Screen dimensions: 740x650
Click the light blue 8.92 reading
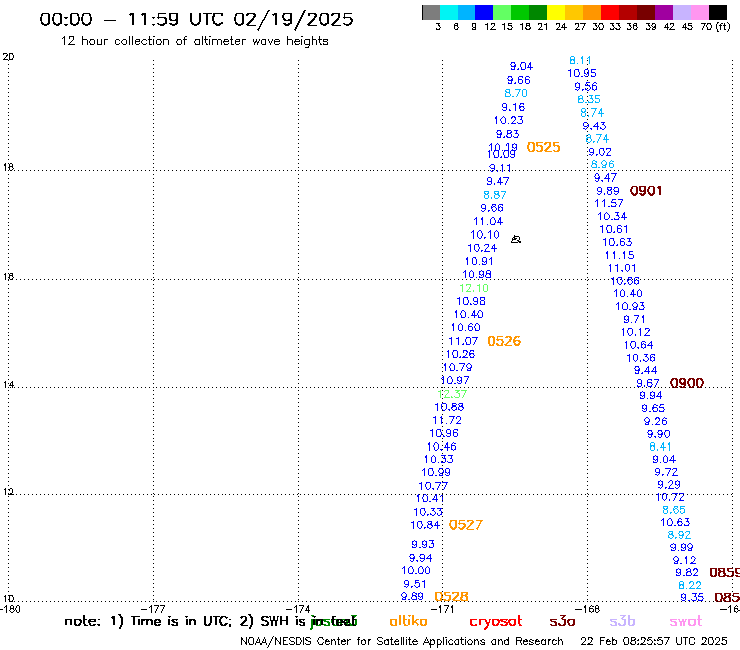[x=679, y=535]
